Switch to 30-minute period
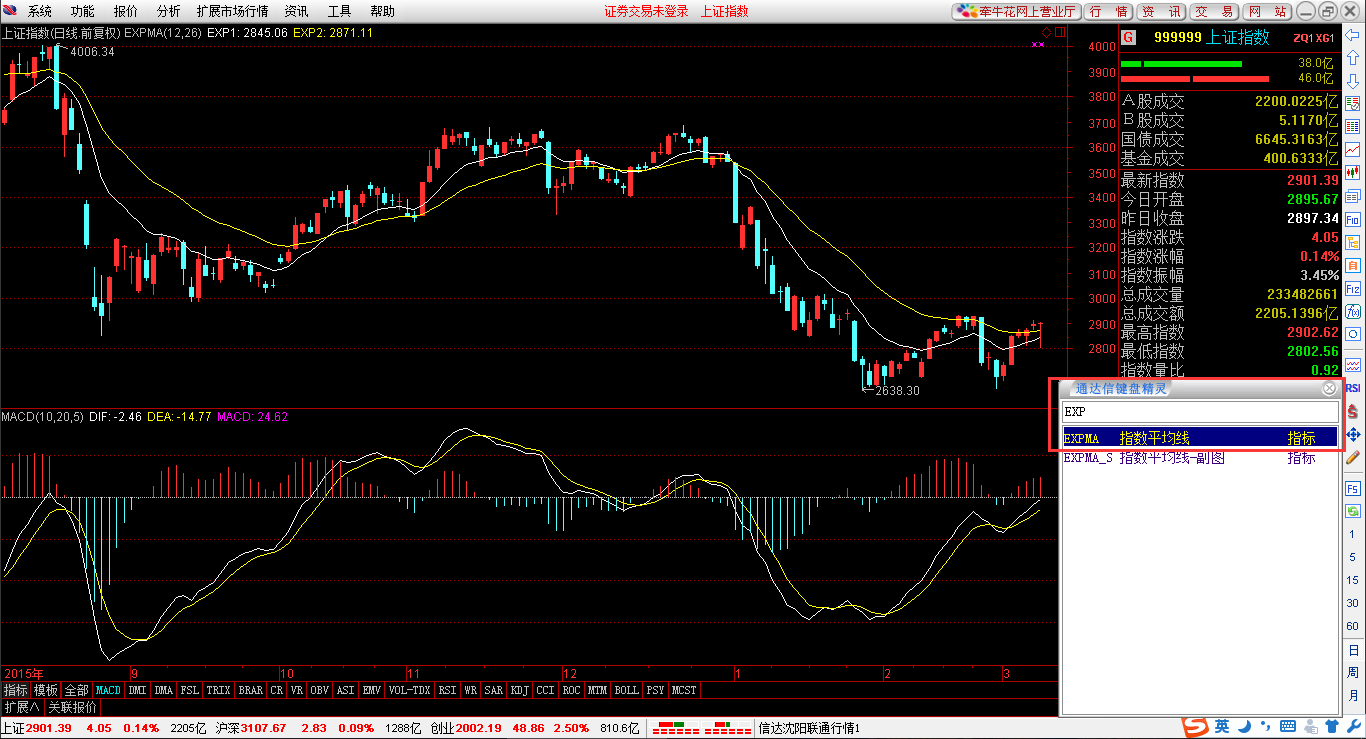 pos(1353,603)
